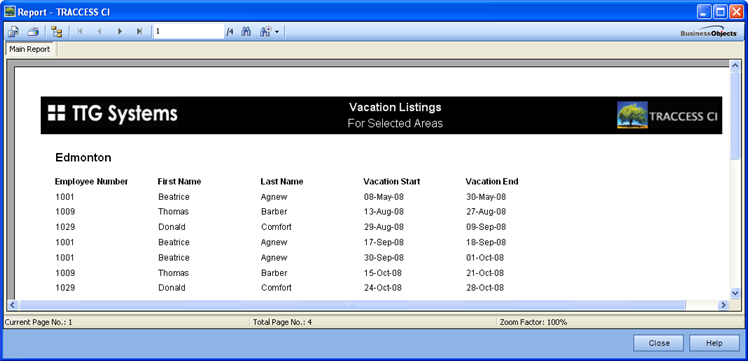
Task: Jump to the last page arrow
Action: pos(139,32)
